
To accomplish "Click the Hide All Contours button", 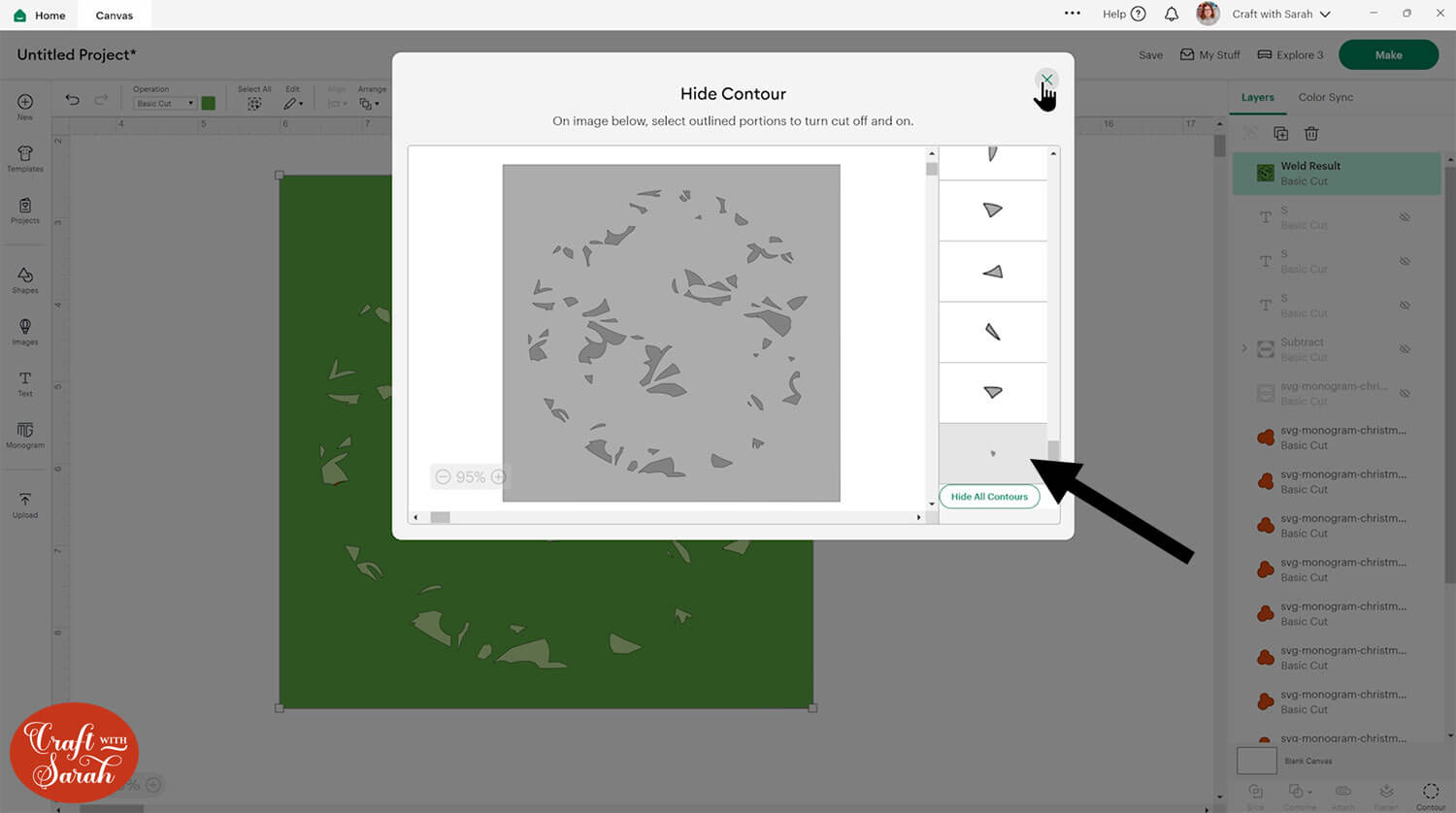I will tap(989, 497).
